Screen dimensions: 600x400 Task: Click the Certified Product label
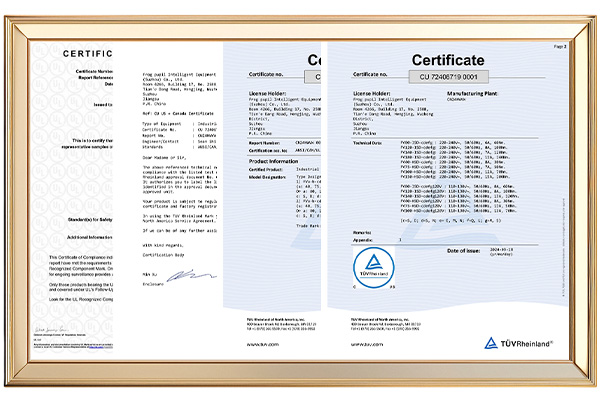266,167
